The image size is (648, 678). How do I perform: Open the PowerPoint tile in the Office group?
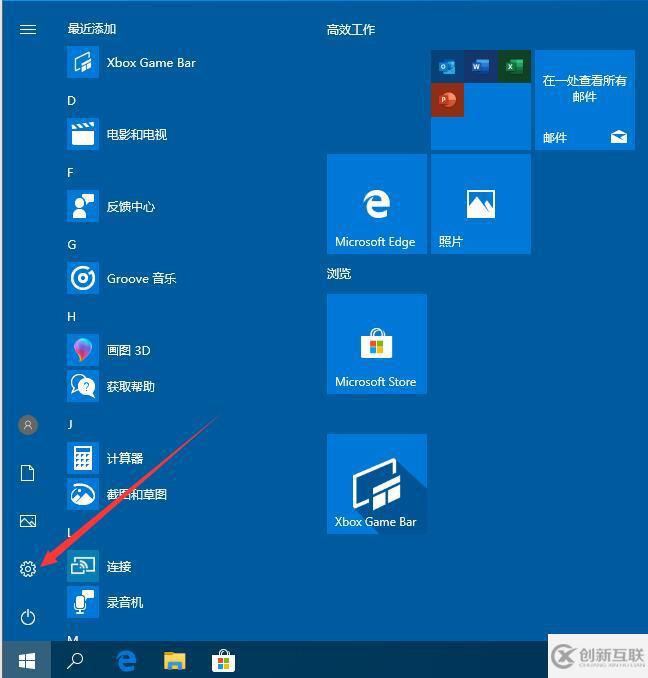(447, 100)
